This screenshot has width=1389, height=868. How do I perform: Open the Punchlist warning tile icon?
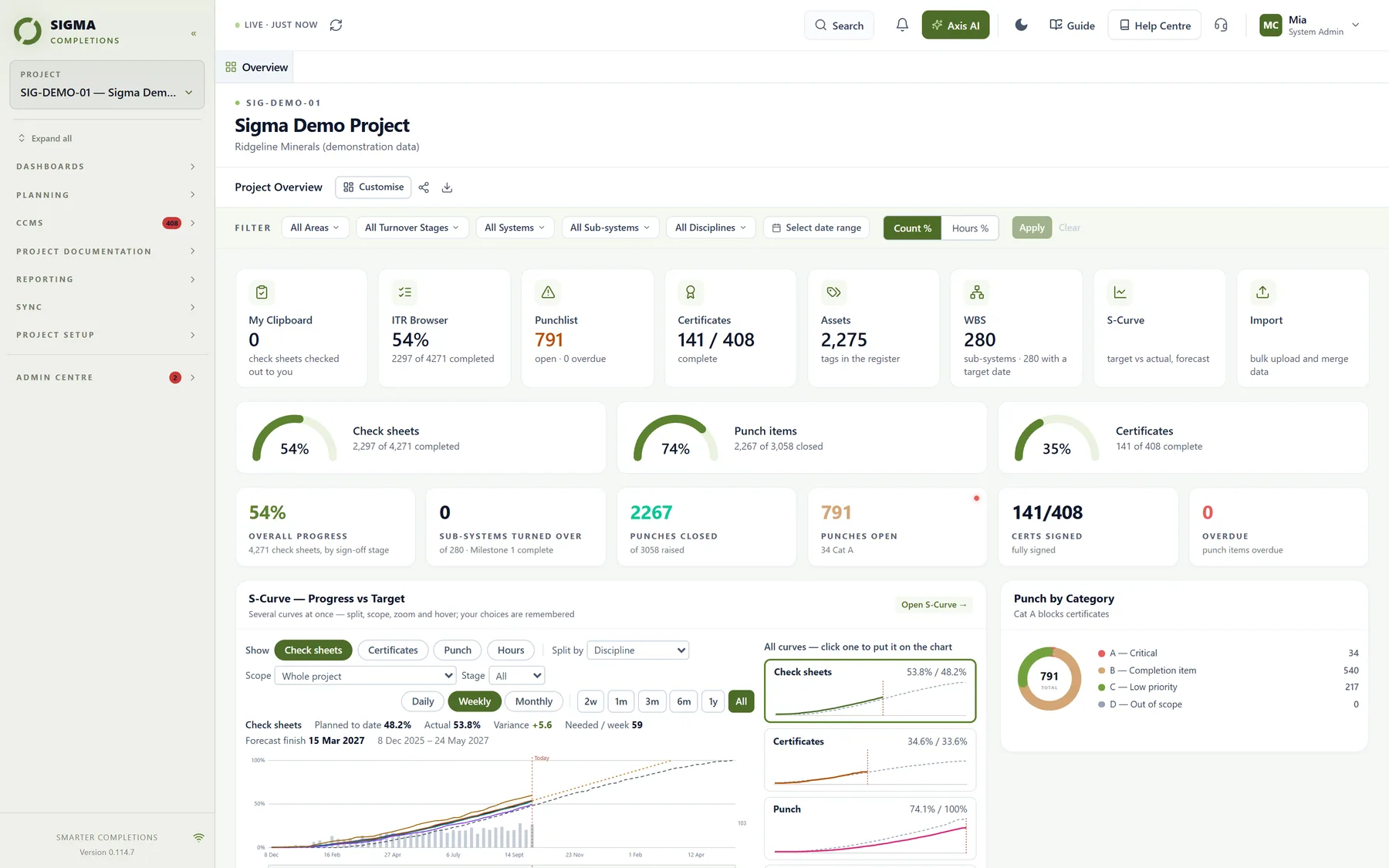click(x=548, y=292)
